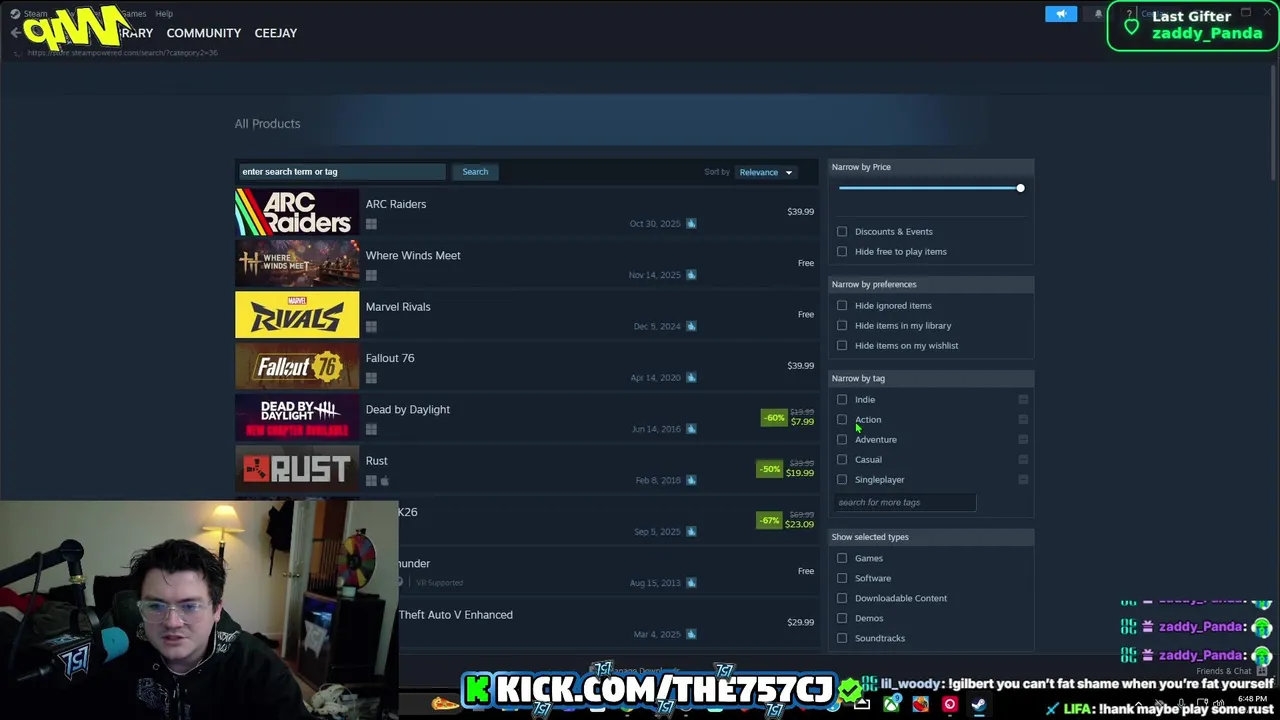Open the Fallout 76 listing title
The width and height of the screenshot is (1280, 720).
pos(390,358)
